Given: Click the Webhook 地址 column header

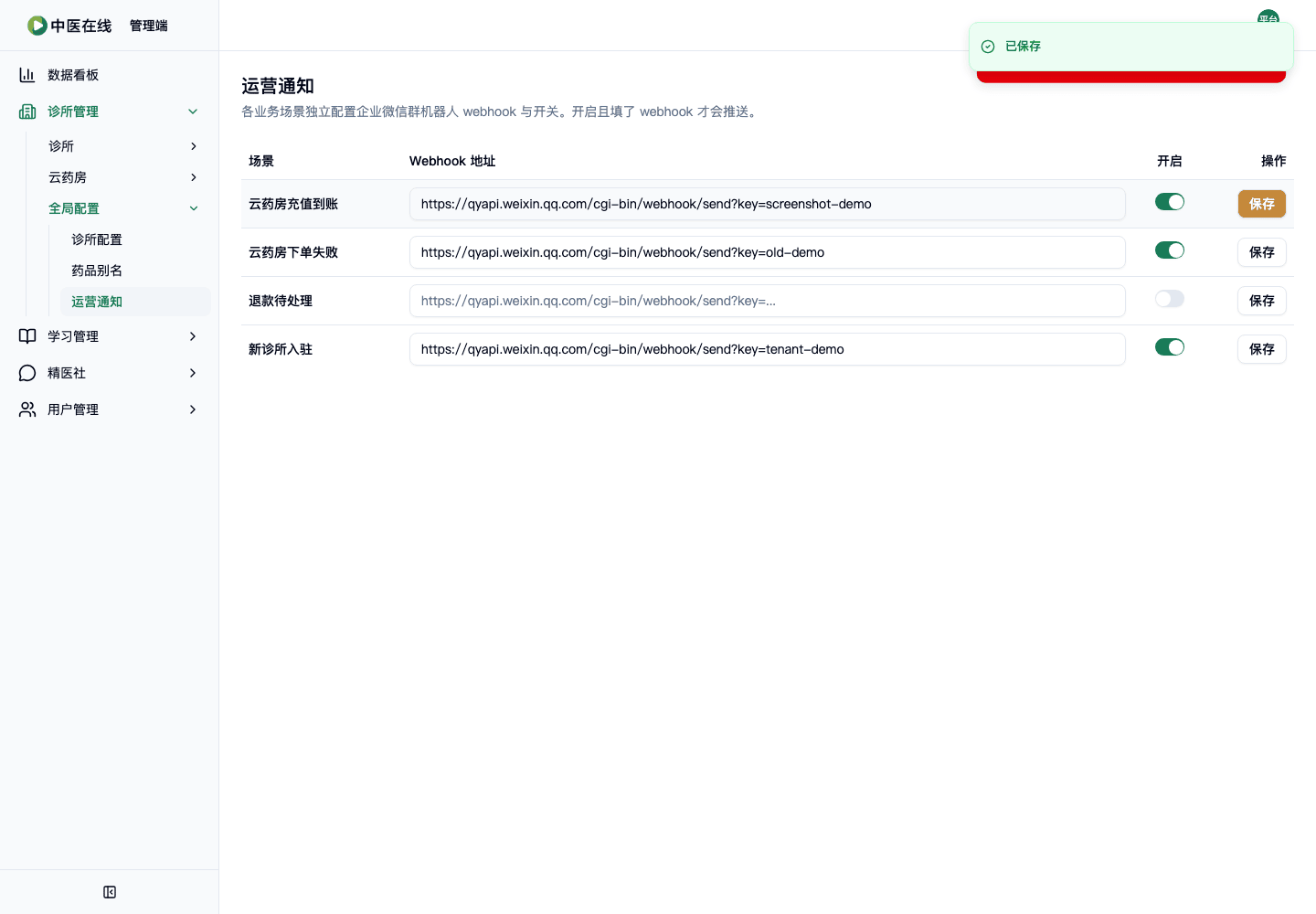Looking at the screenshot, I should tap(452, 161).
